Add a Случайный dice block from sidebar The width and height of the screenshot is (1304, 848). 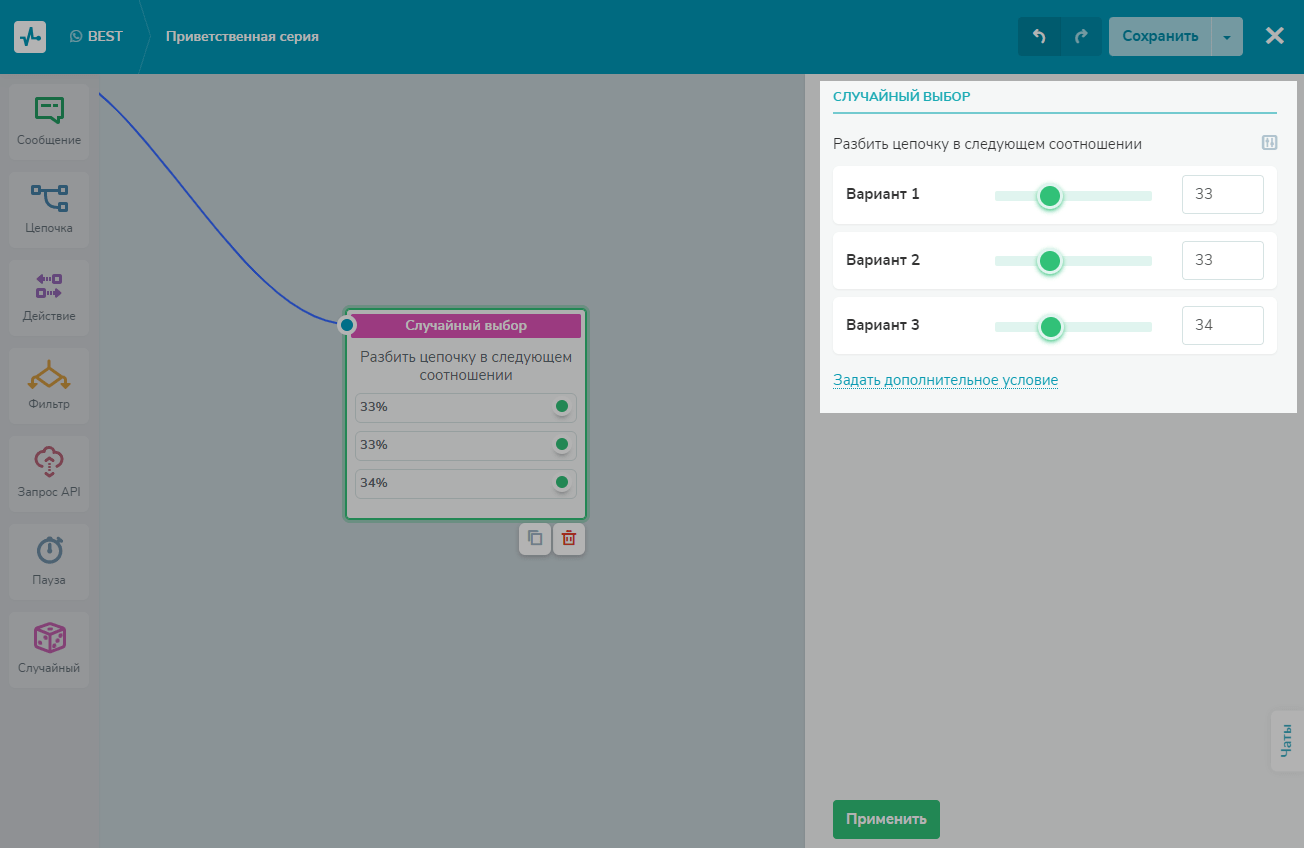(49, 650)
